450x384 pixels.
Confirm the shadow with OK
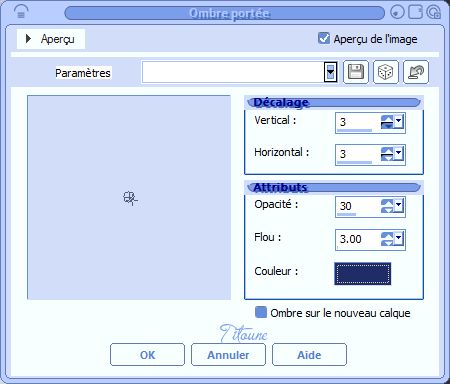[147, 355]
